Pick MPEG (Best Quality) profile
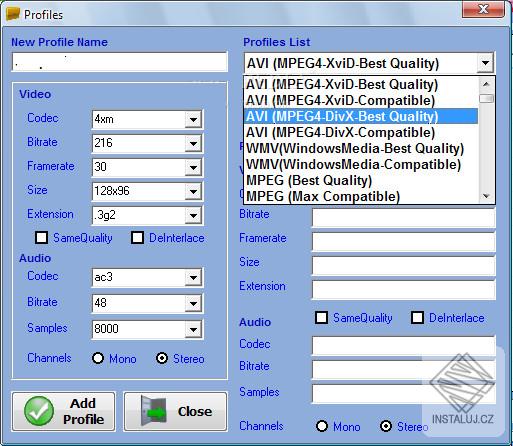513x446 pixels. (361, 180)
